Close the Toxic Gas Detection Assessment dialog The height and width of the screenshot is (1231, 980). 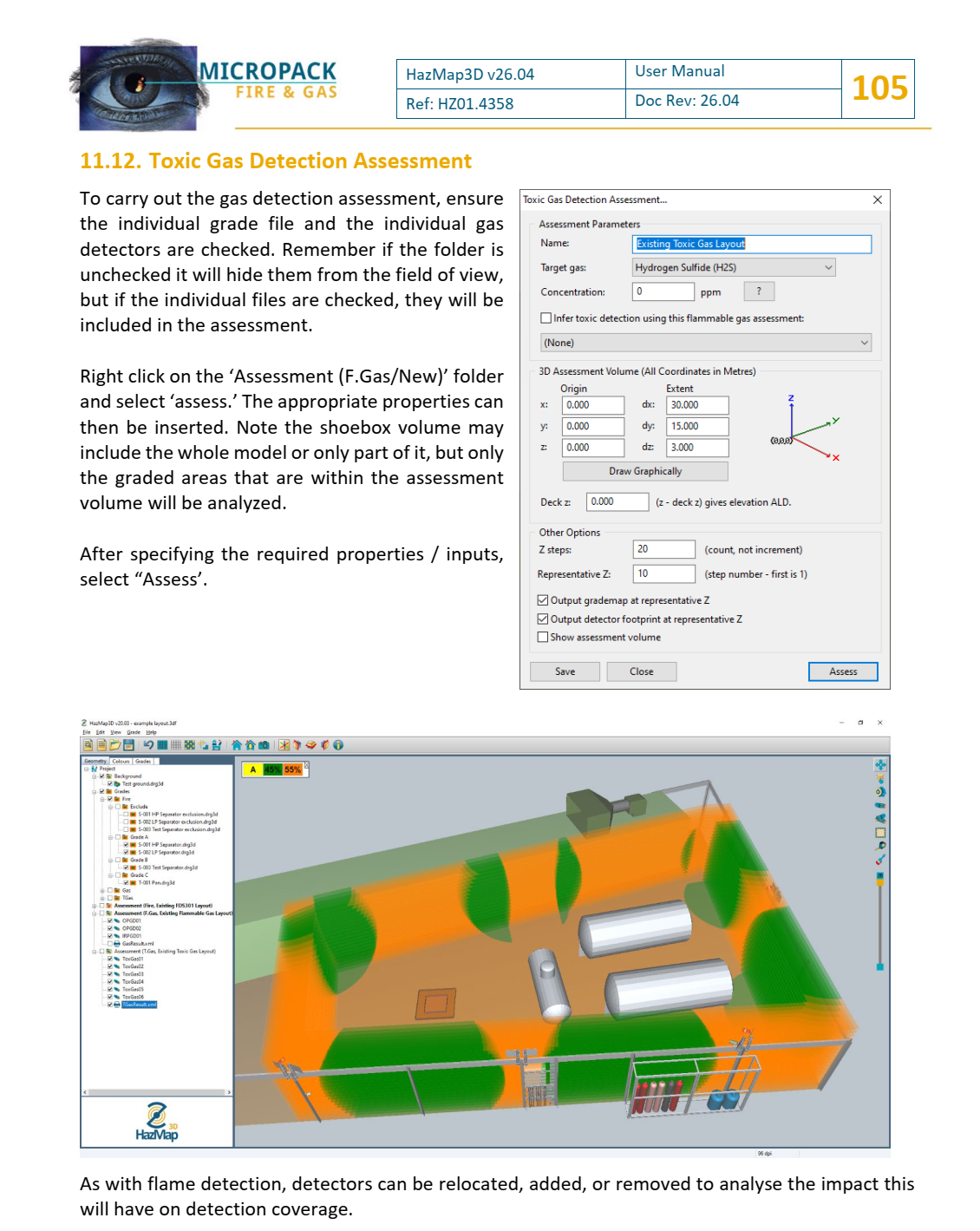point(878,200)
